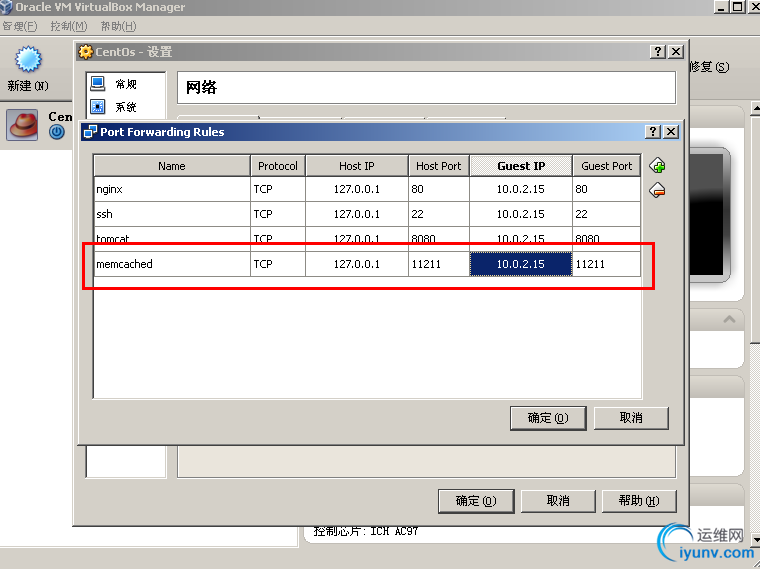Click the System (系统) settings icon
Screen dimensions: 760x569
(97, 107)
